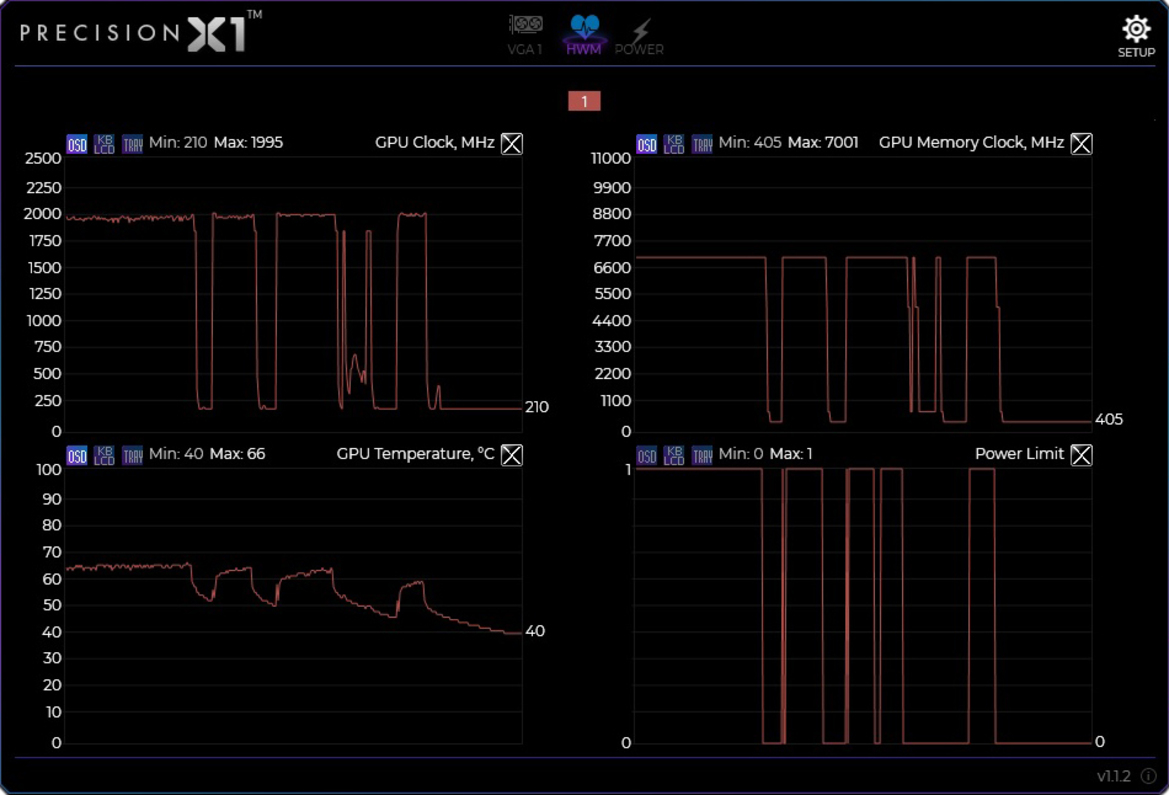Open SETUP gear settings
This screenshot has height=795, width=1169.
(x=1135, y=36)
